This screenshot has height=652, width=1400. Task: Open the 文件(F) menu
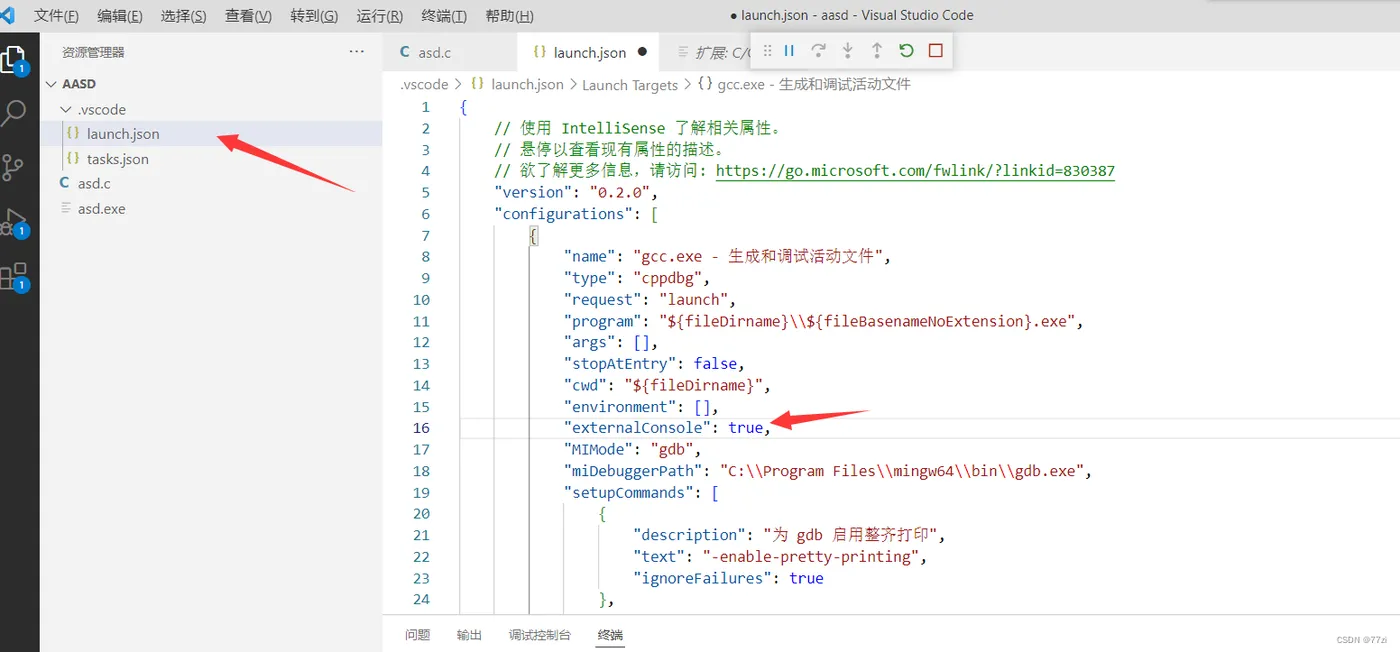(56, 16)
